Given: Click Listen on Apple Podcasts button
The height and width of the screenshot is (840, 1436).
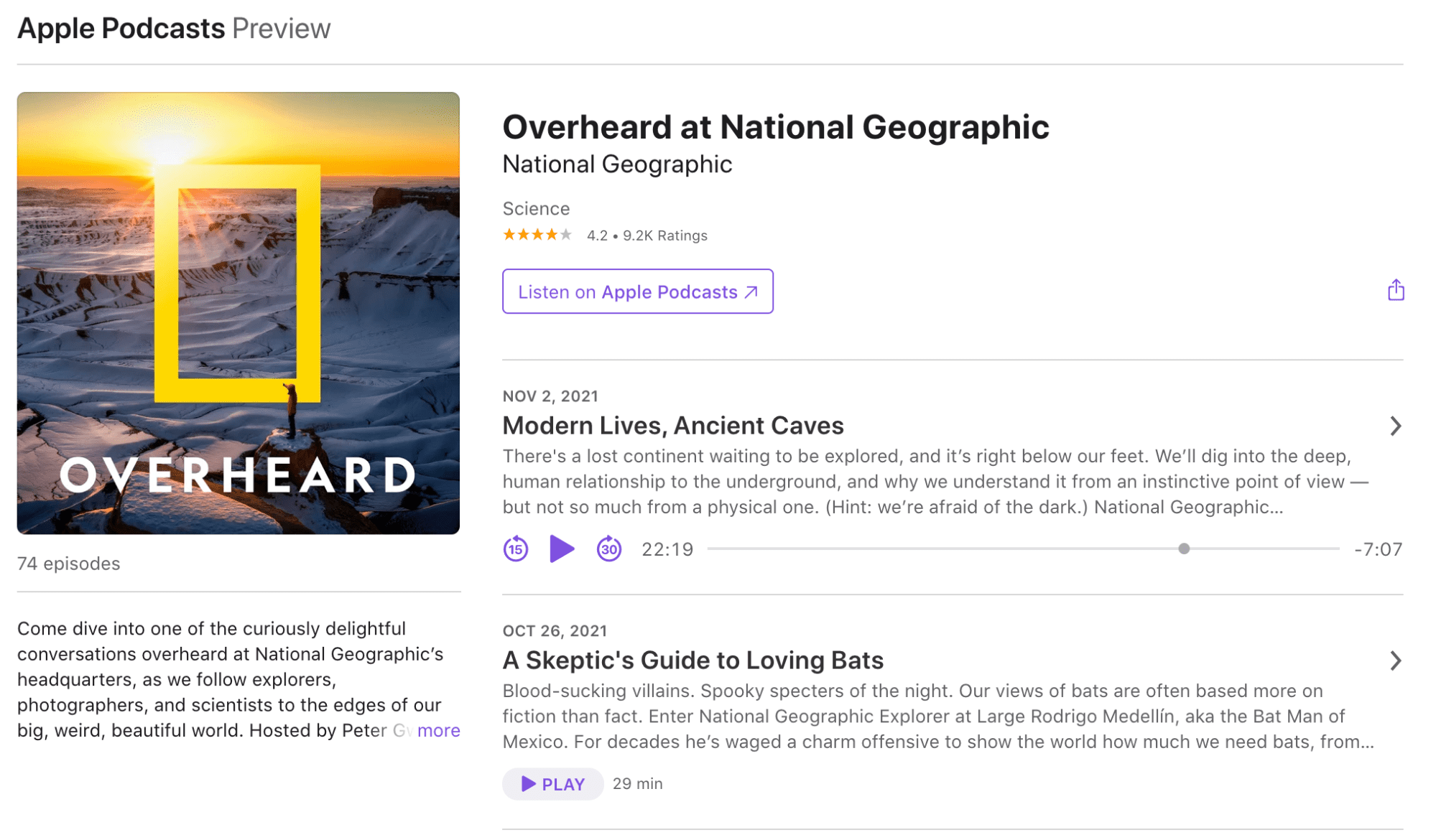Looking at the screenshot, I should (638, 291).
